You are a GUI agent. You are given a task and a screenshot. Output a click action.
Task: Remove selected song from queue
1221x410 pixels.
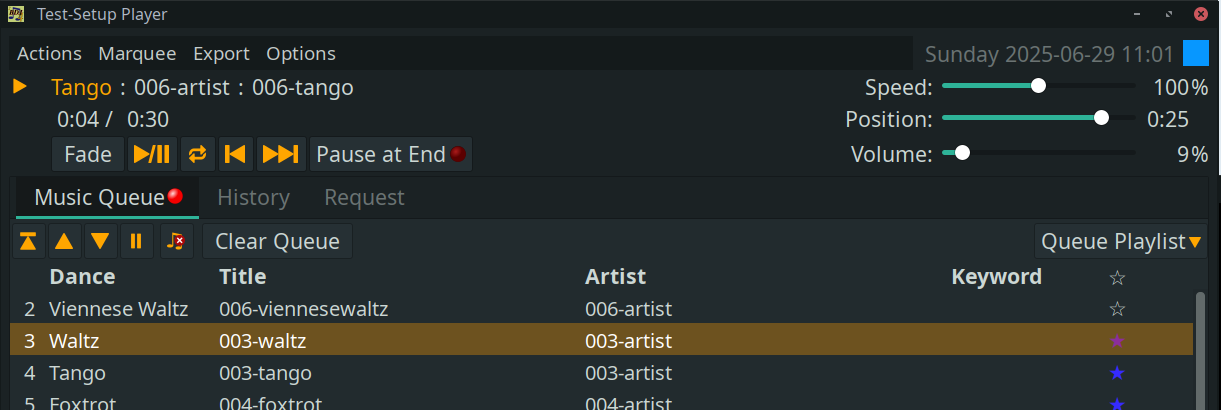[176, 241]
